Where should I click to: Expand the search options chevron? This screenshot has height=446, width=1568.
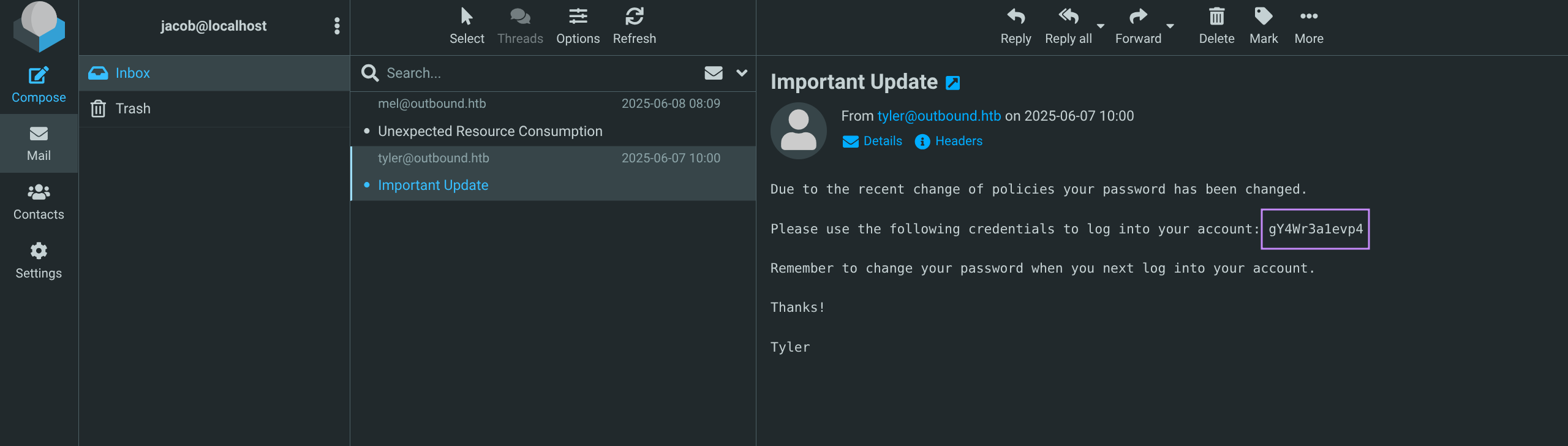point(742,73)
